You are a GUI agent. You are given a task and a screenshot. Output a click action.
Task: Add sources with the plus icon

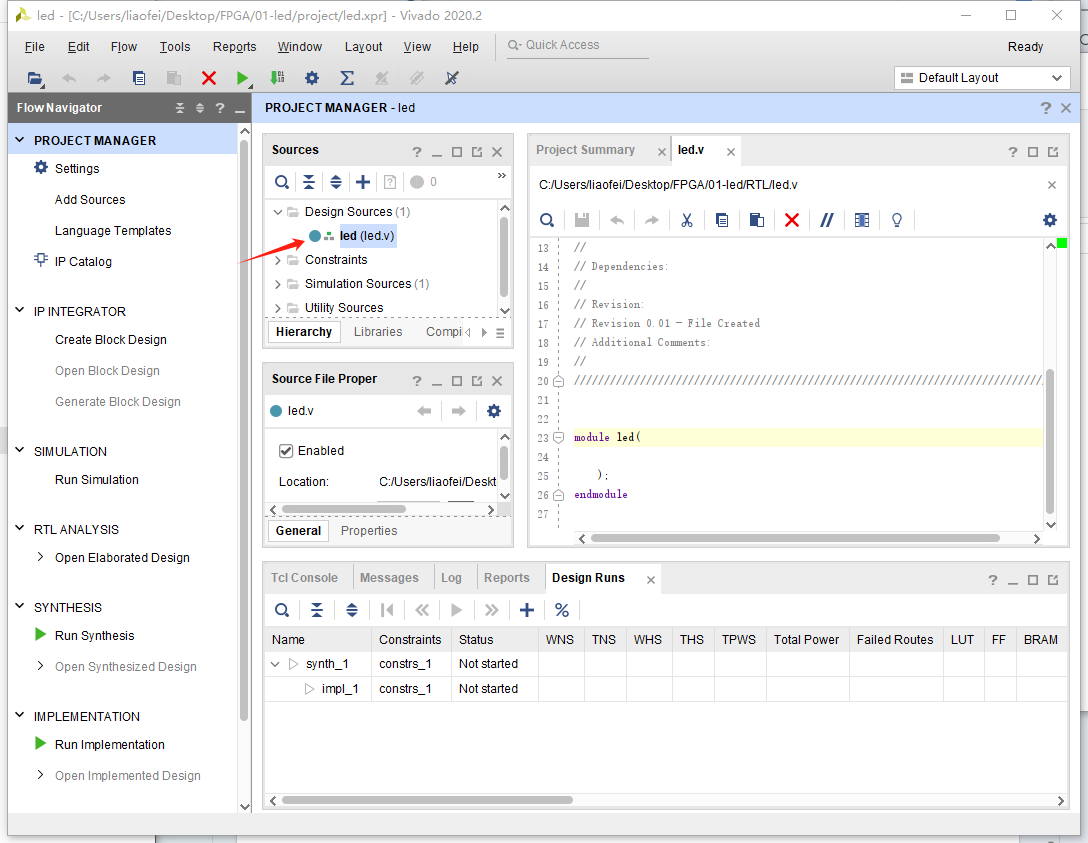point(363,182)
